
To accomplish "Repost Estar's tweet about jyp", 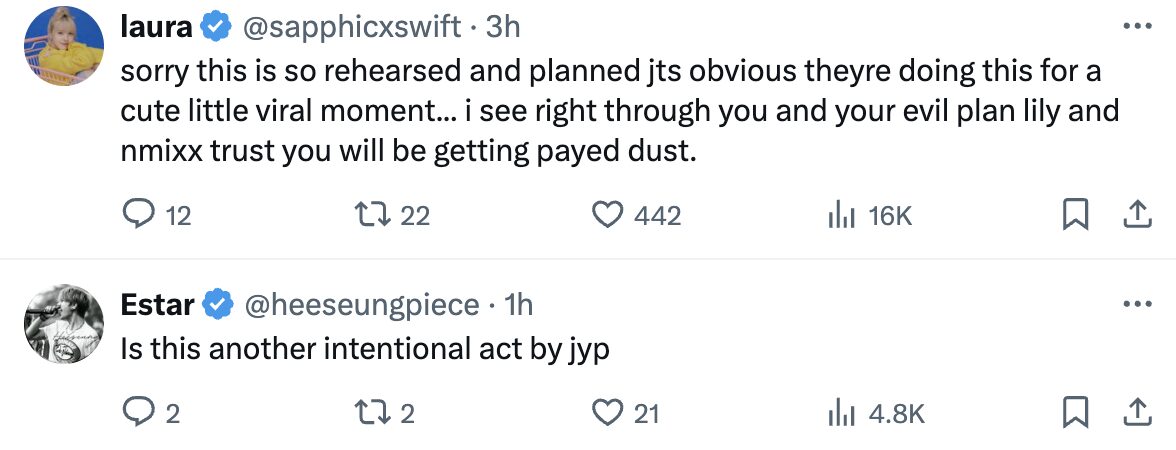I will point(372,412).
